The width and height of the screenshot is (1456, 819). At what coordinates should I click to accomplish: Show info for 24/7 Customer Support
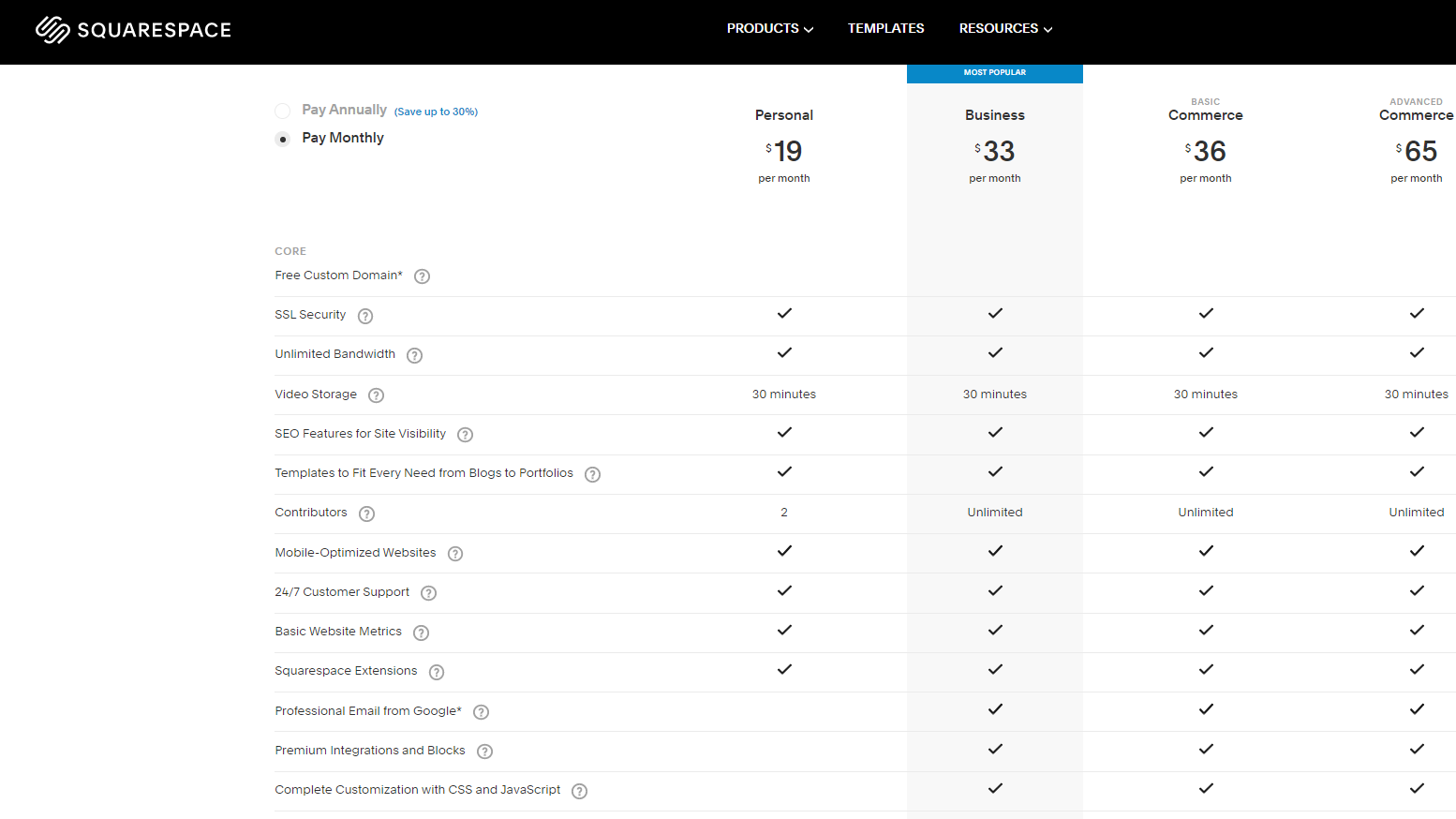pos(429,593)
